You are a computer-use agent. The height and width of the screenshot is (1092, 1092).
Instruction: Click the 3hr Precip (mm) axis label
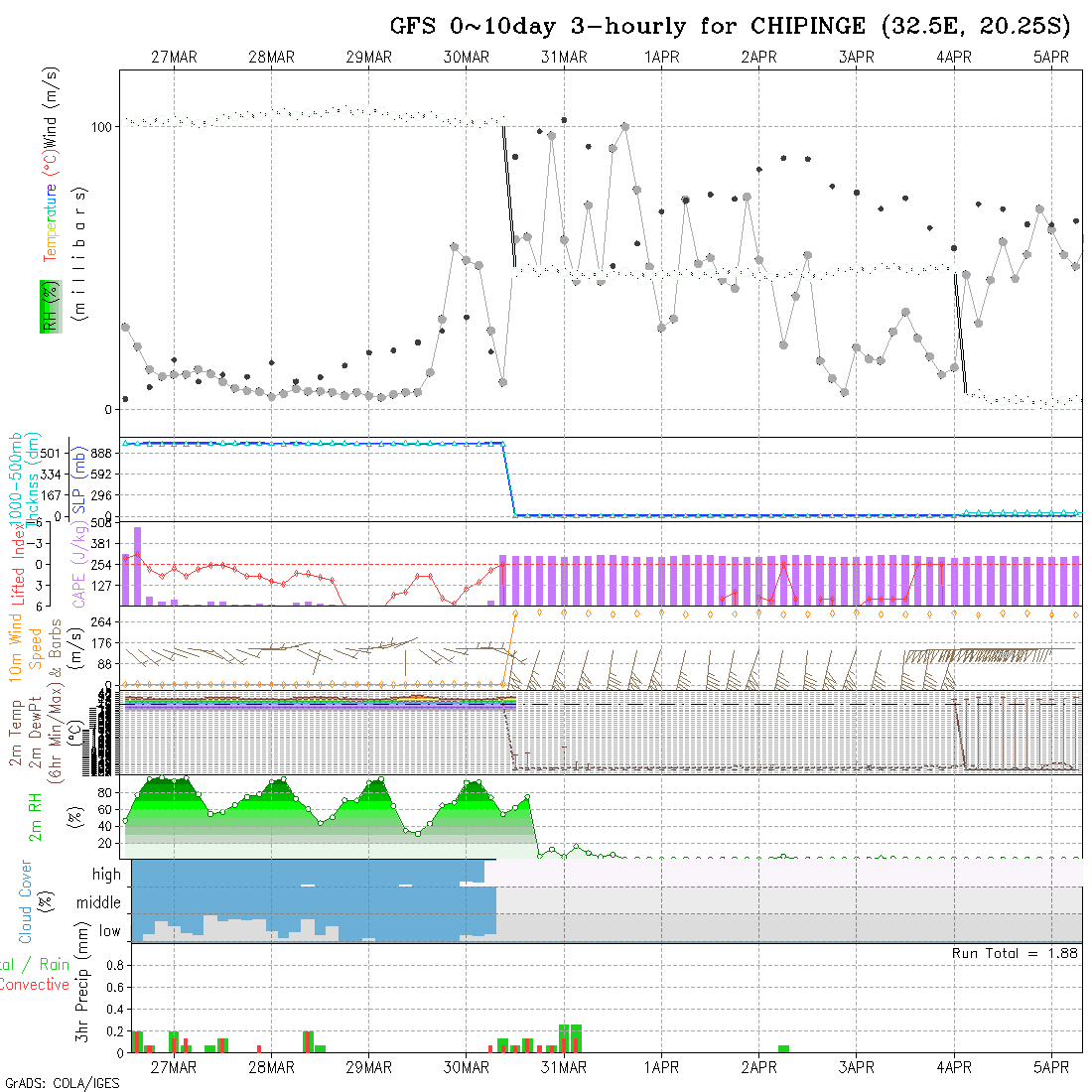[84, 998]
